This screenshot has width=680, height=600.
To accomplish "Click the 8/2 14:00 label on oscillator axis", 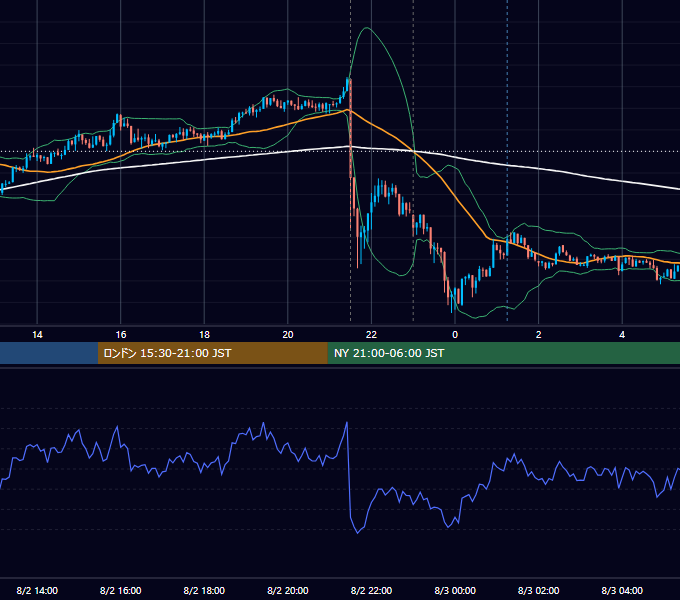I will pyautogui.click(x=37, y=590).
